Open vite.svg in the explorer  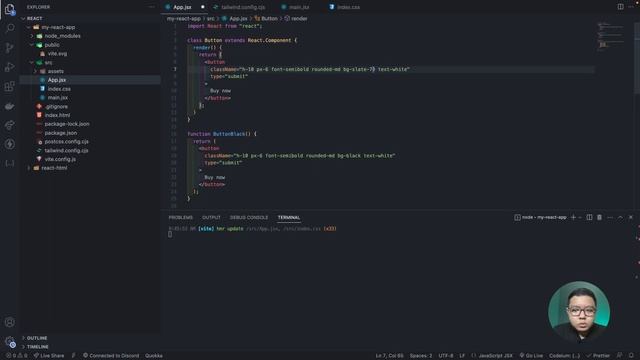tap(57, 53)
